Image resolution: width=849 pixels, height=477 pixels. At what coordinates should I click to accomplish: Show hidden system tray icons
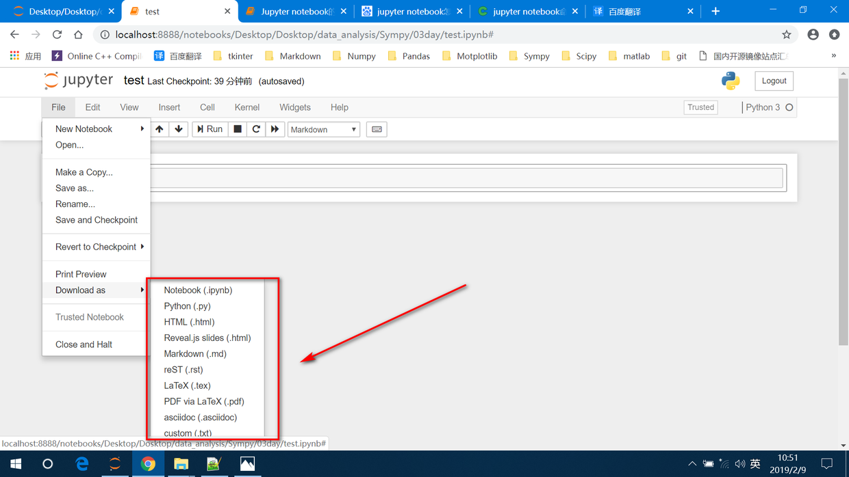[x=692, y=464]
